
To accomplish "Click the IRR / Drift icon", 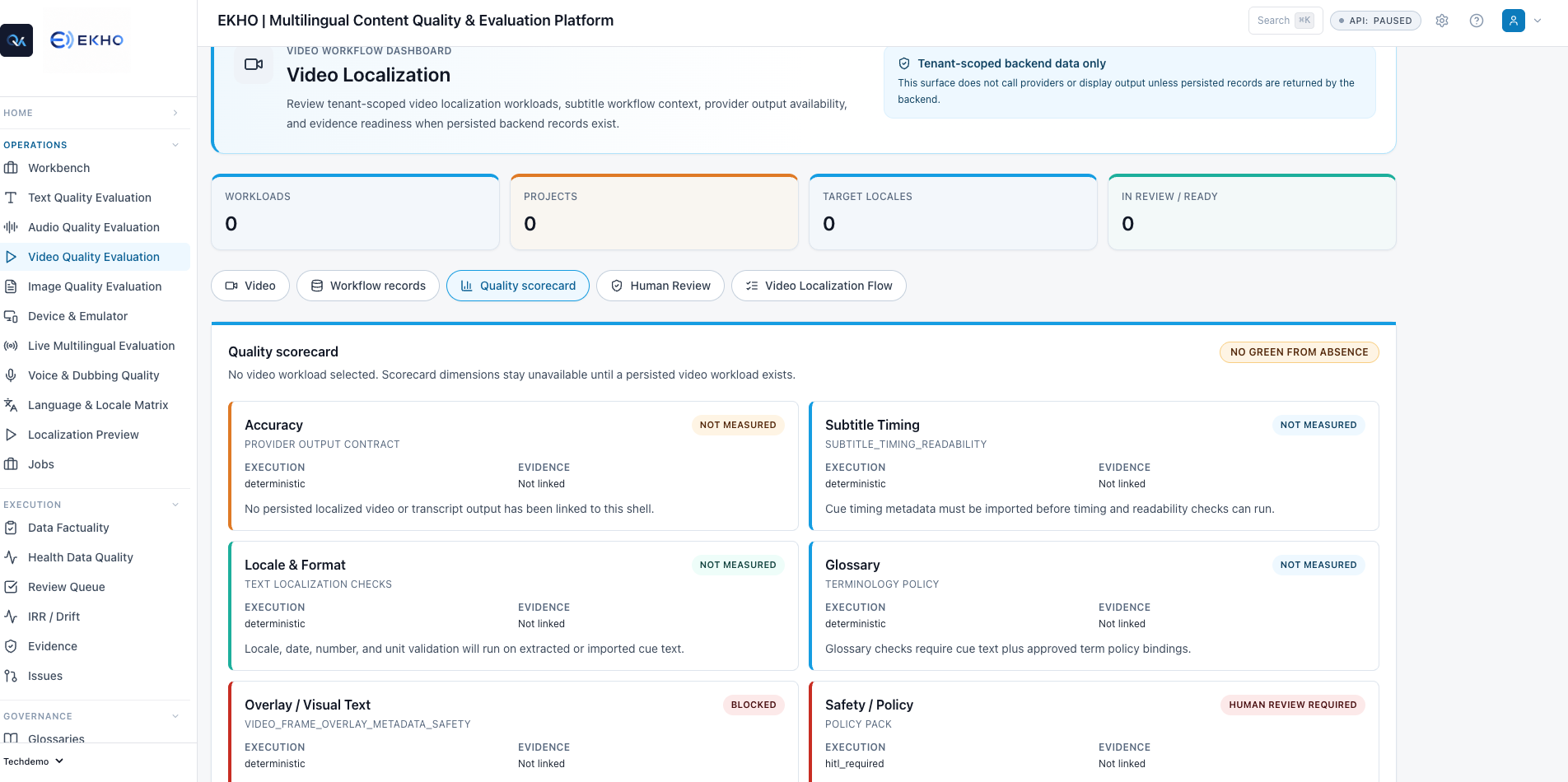I will (11, 617).
